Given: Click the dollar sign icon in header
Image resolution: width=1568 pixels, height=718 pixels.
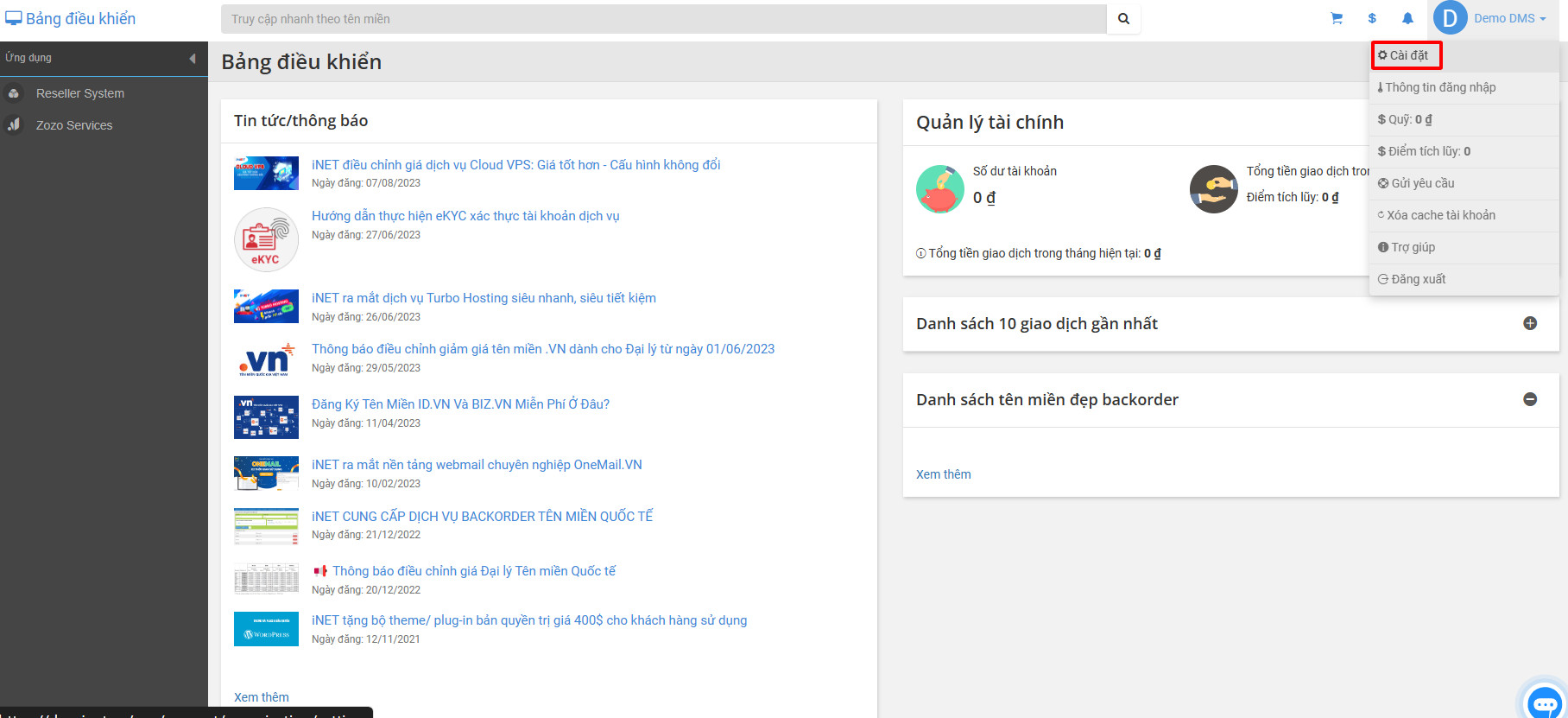Looking at the screenshot, I should 1372,18.
